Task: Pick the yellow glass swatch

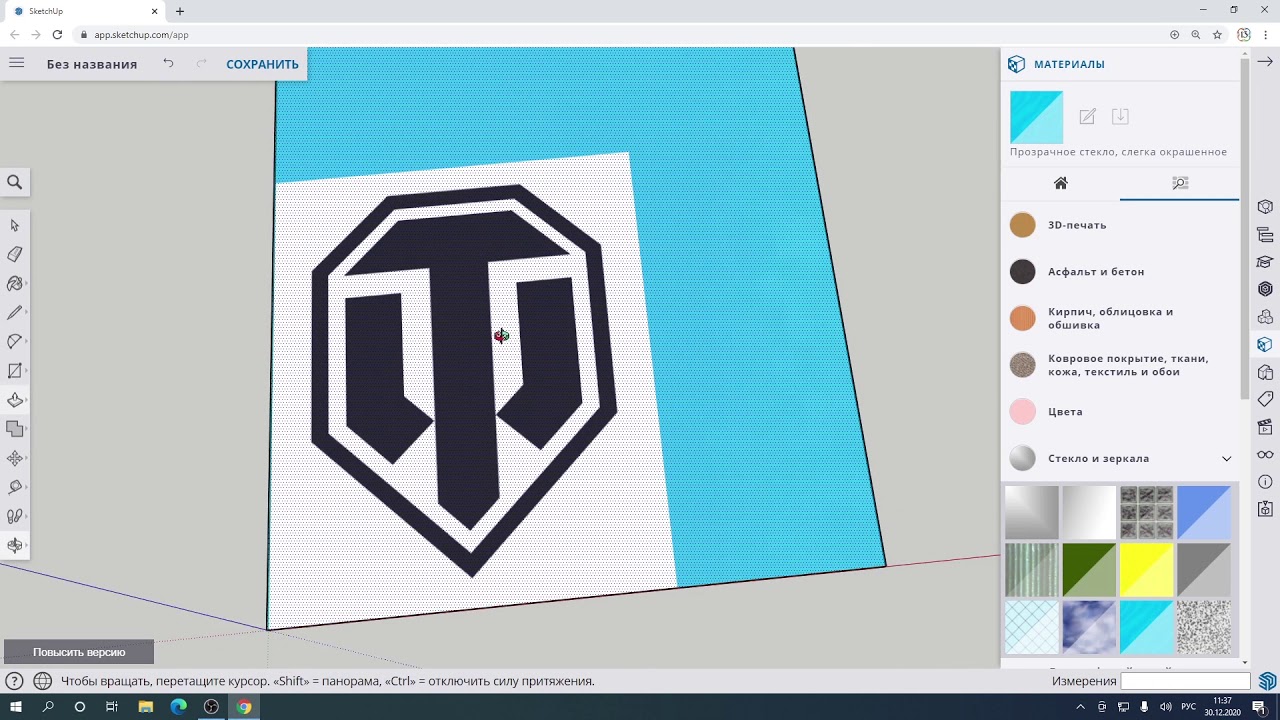Action: point(1146,570)
